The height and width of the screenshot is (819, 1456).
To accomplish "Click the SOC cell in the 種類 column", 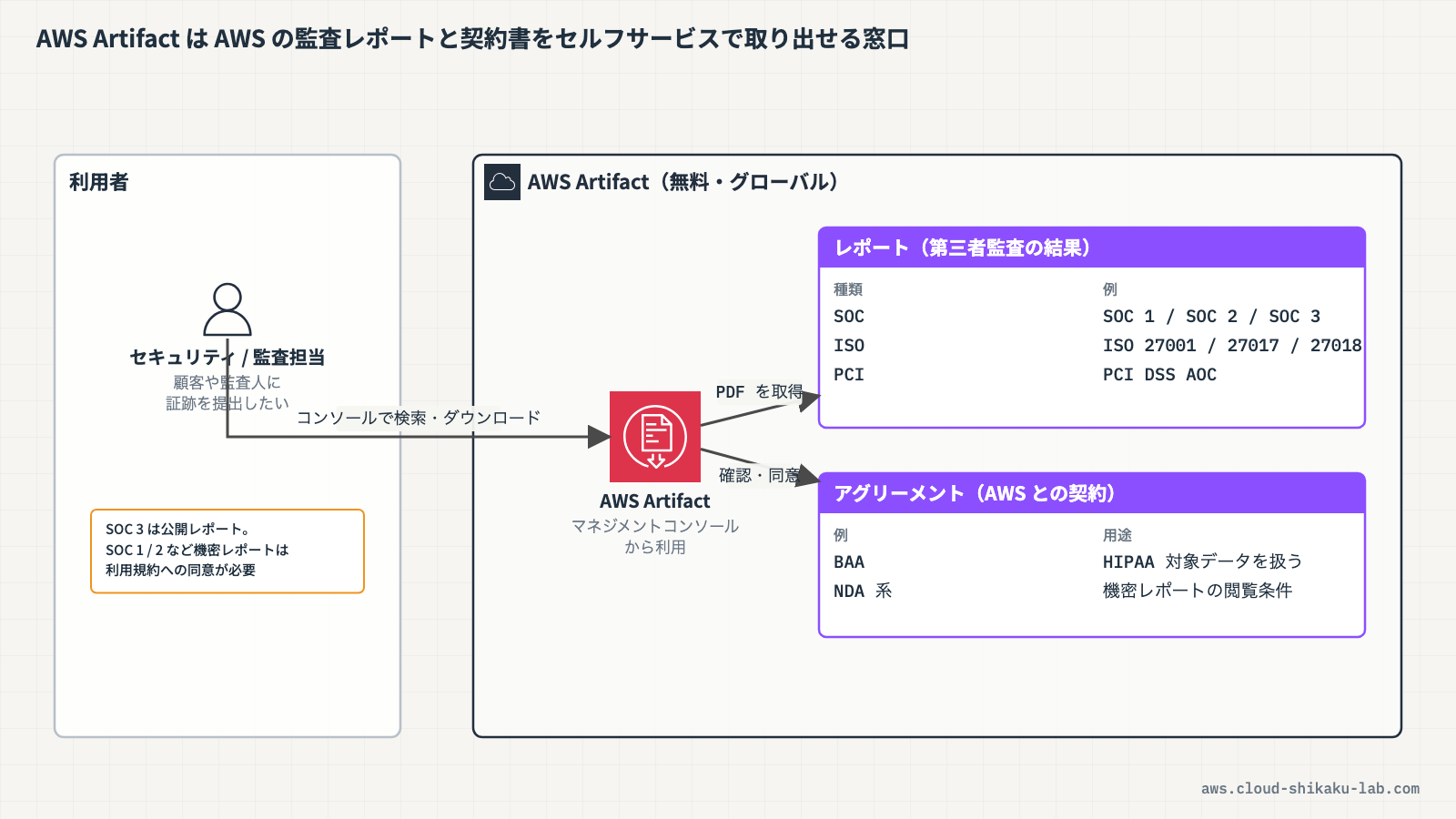I will tap(849, 317).
